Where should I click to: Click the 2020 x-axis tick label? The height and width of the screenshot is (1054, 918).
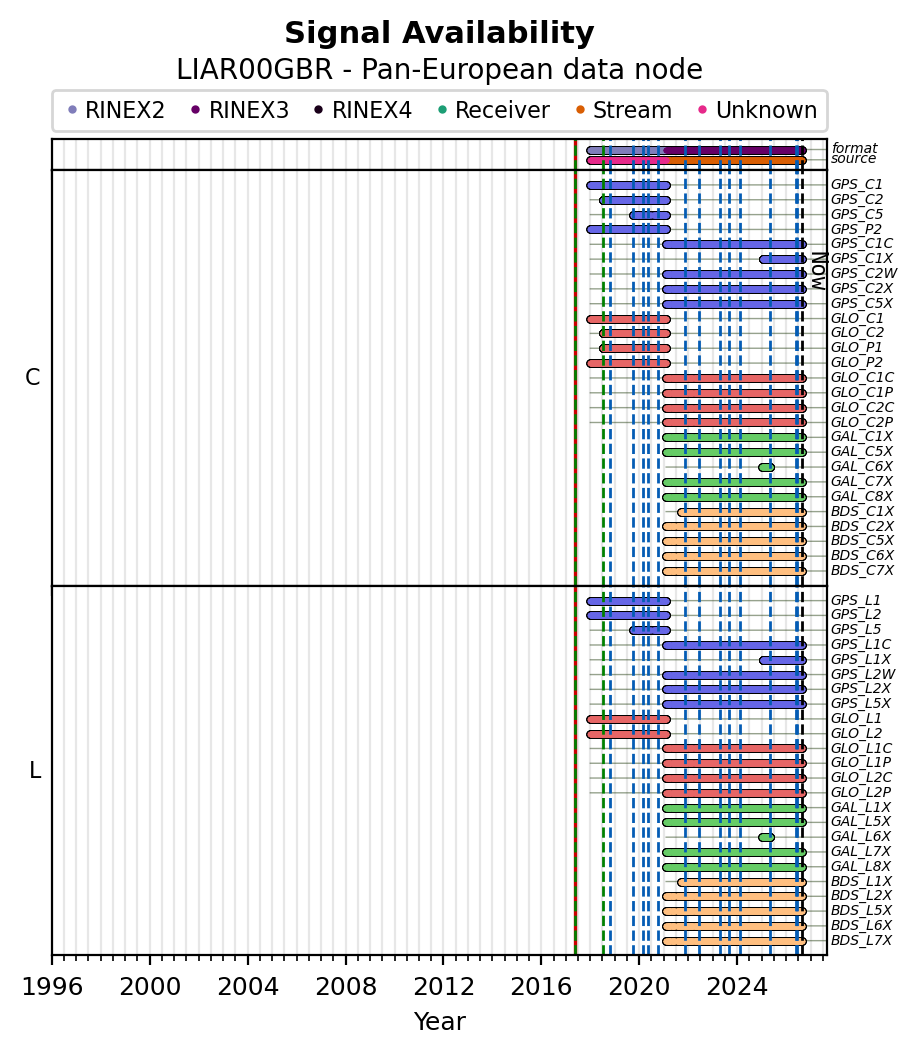(x=639, y=987)
